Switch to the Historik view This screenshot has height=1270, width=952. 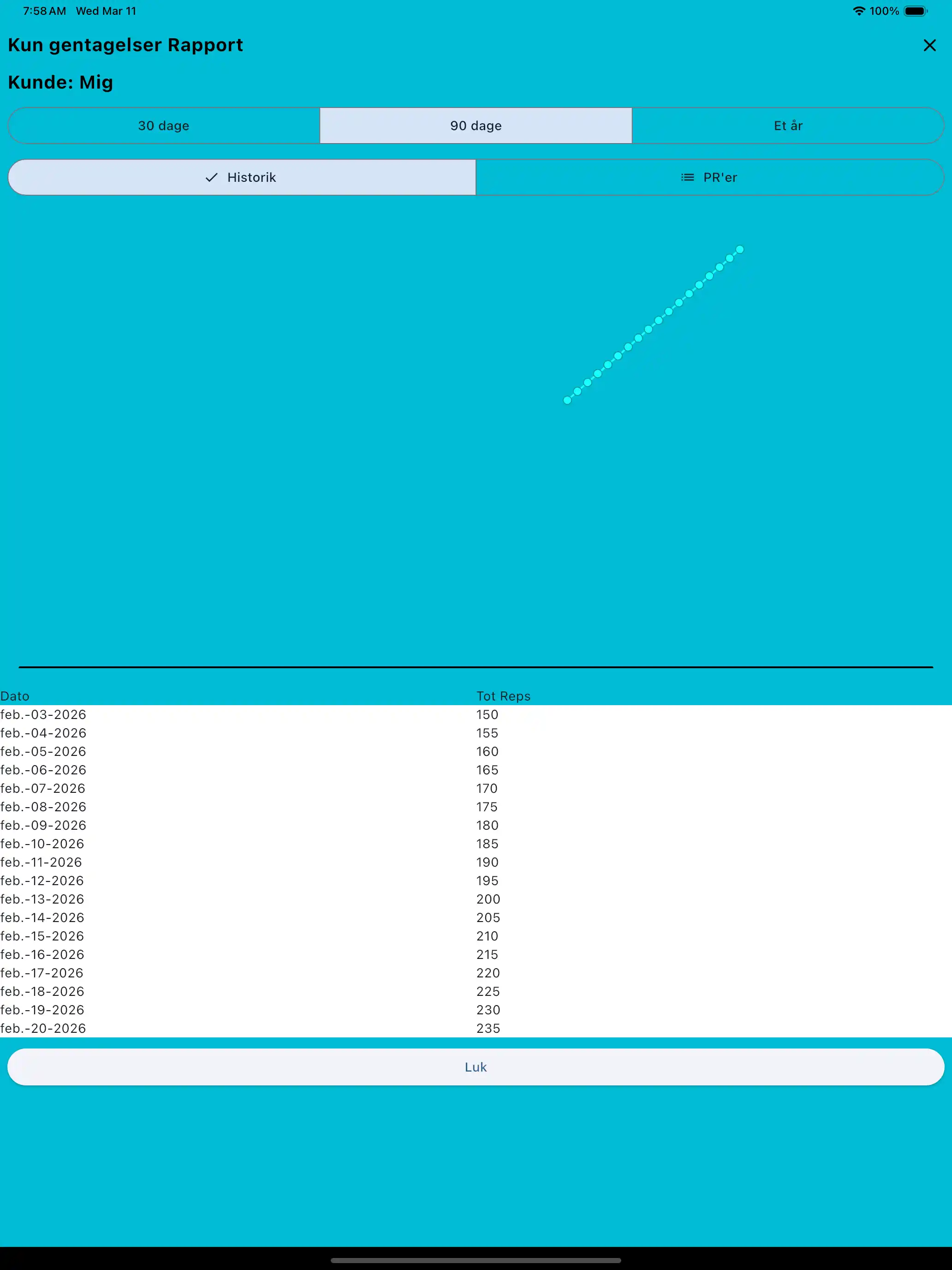(242, 177)
